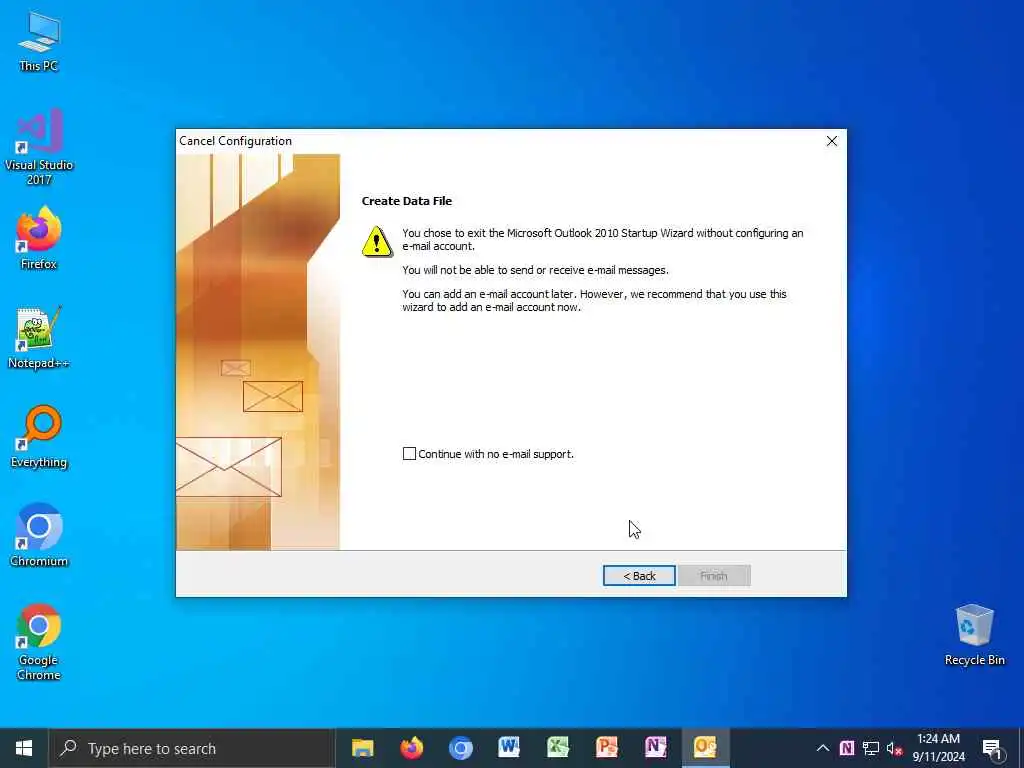
Task: Select Visual Studio 2017 desktop shortcut
Action: [39, 148]
